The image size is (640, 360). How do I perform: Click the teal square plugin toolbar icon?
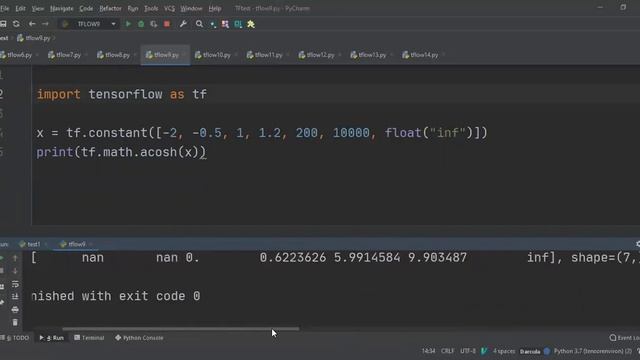point(238,24)
